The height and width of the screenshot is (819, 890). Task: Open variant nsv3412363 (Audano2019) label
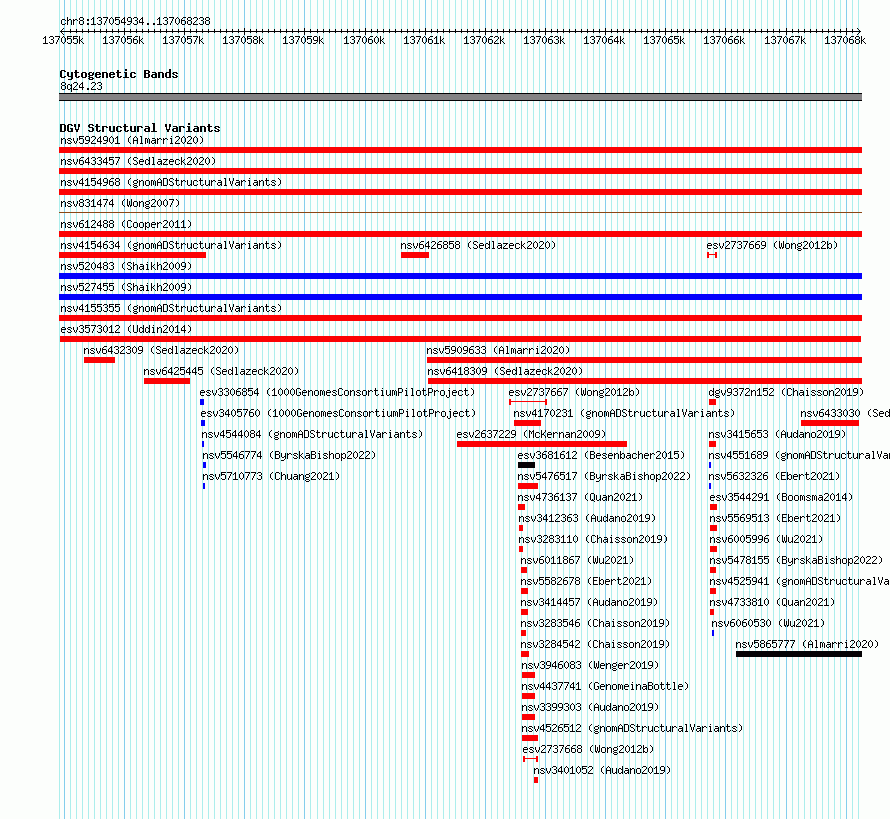click(x=587, y=518)
